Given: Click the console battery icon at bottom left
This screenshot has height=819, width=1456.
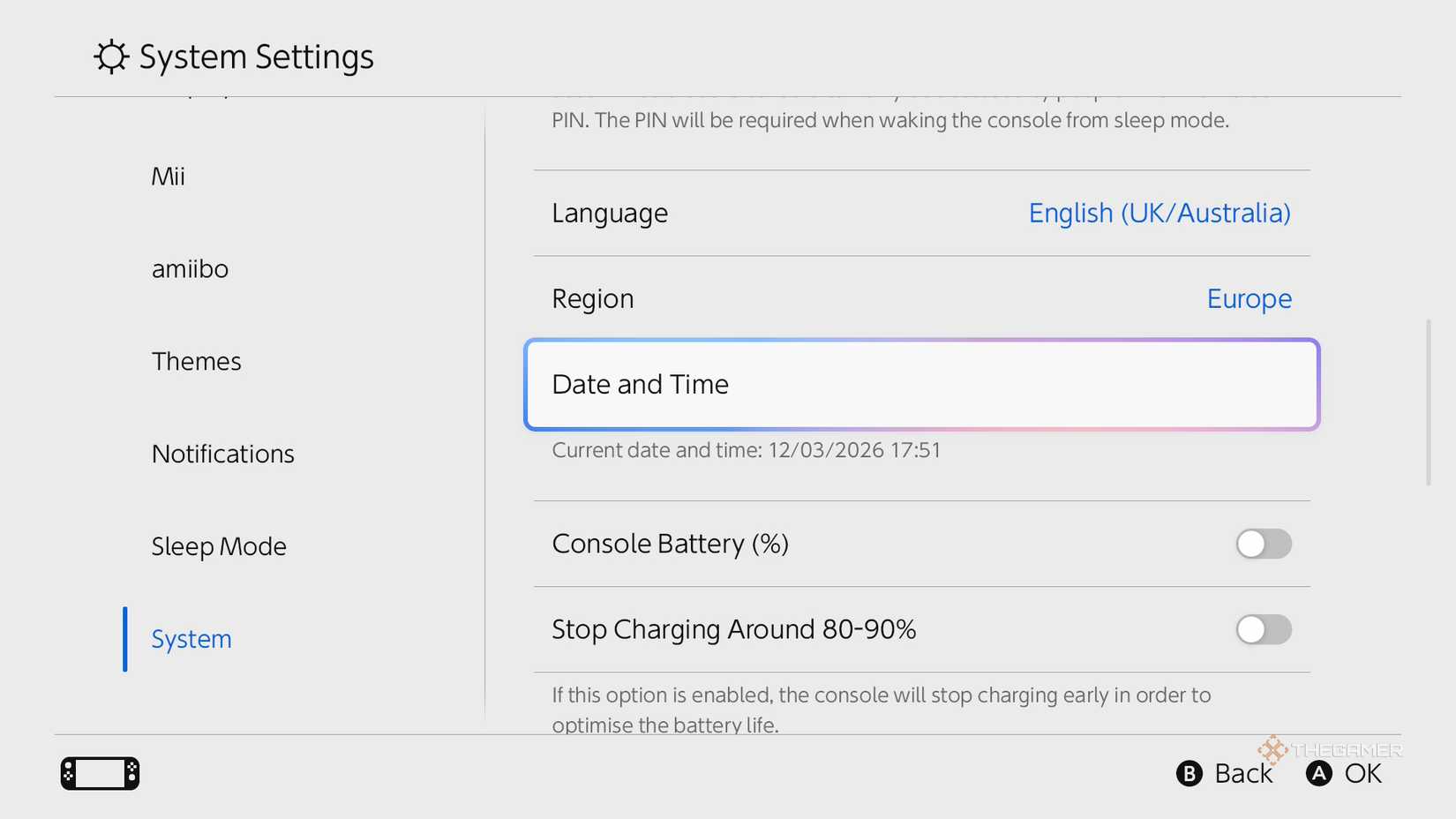Looking at the screenshot, I should pos(99,772).
